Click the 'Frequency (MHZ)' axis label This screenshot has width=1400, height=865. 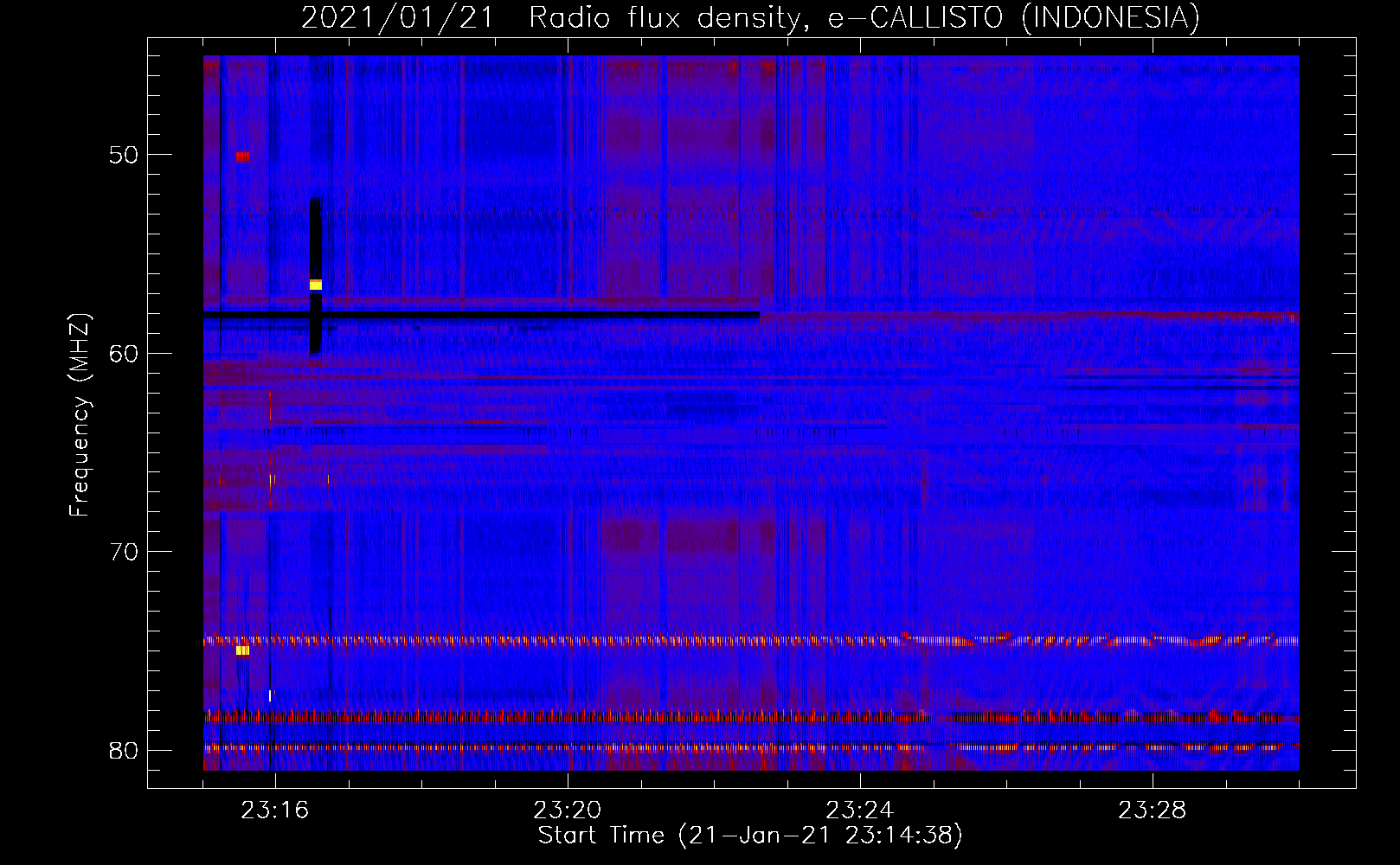[80, 415]
